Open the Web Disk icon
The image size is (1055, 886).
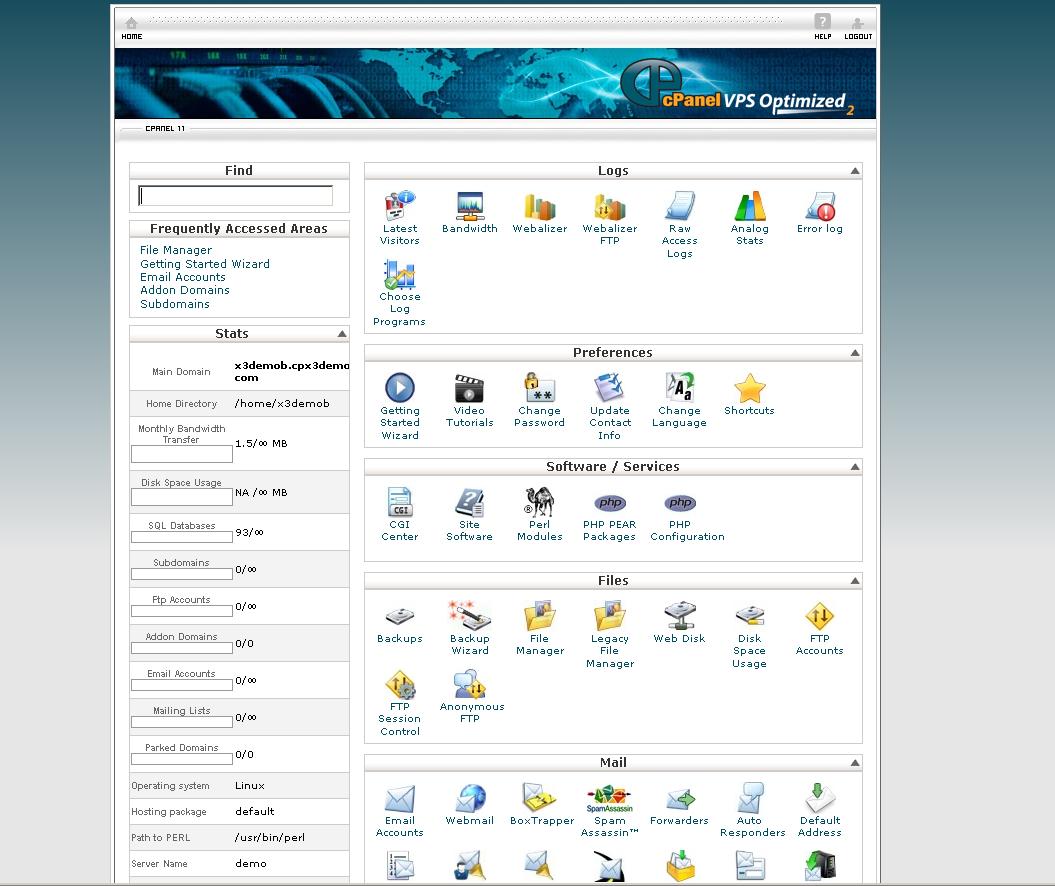680,616
